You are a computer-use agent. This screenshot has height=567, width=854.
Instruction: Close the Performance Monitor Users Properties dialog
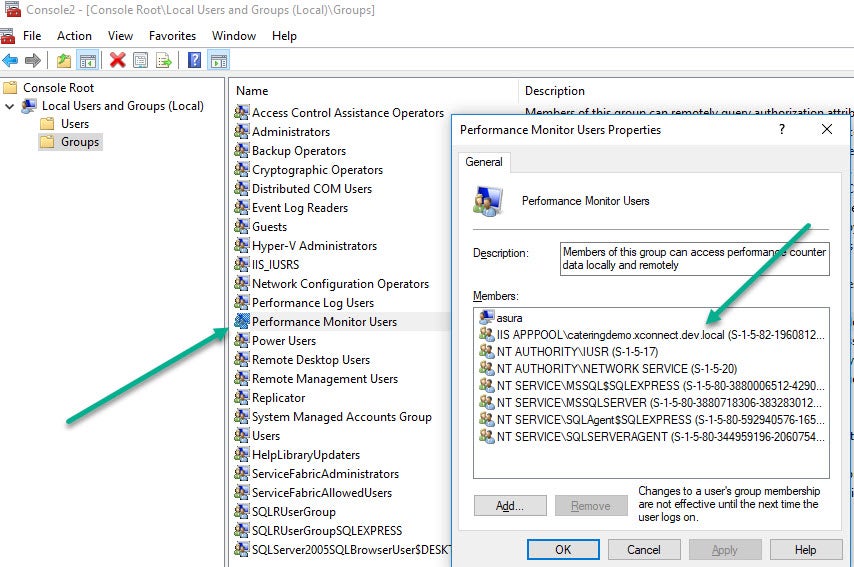click(827, 129)
